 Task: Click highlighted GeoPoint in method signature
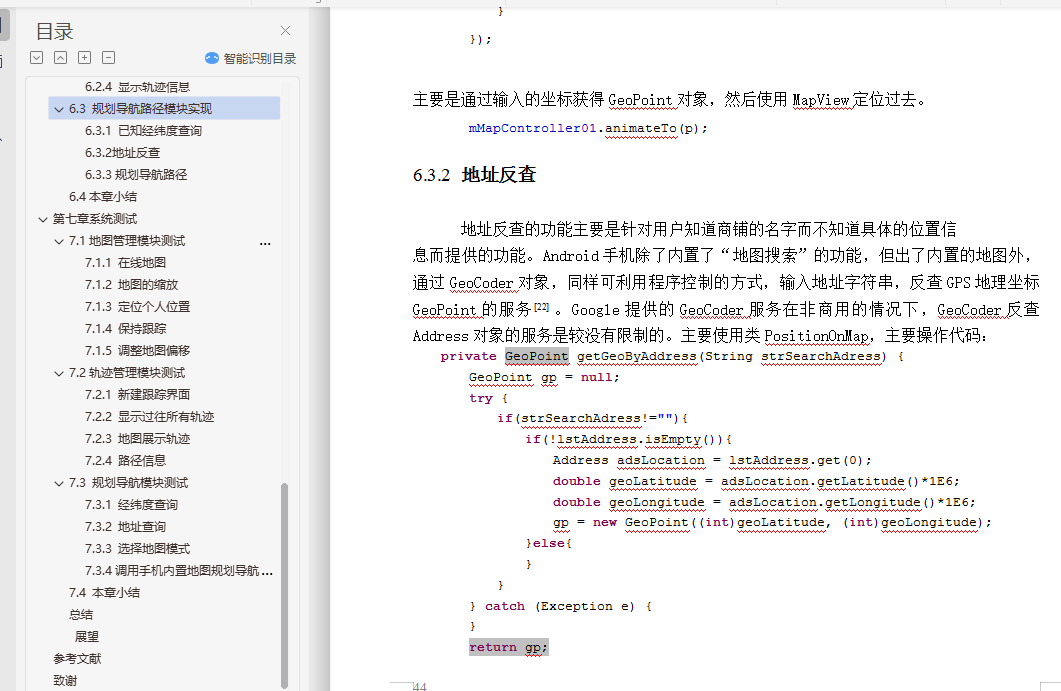[x=537, y=356]
